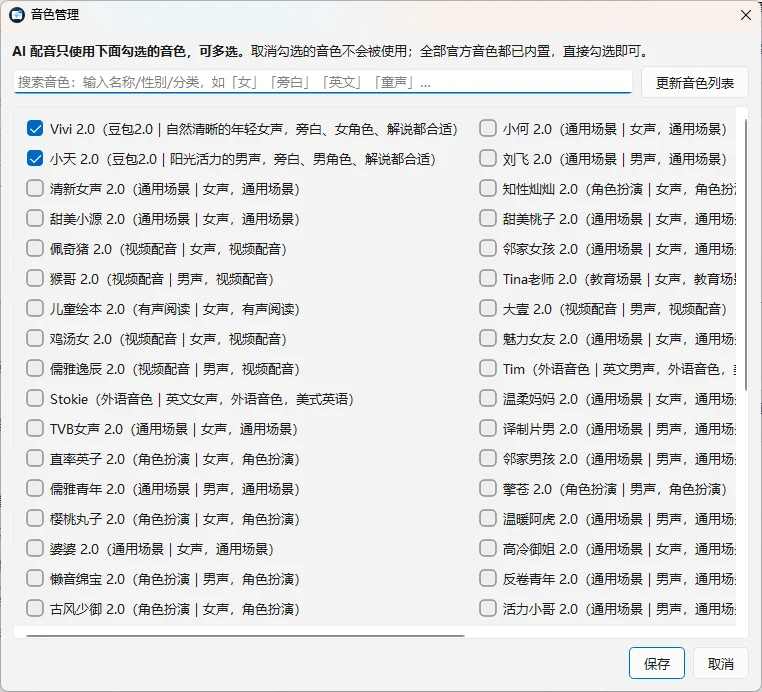
Task: Tick 懒音绵宝 2.0 checkbox
Action: click(x=35, y=579)
